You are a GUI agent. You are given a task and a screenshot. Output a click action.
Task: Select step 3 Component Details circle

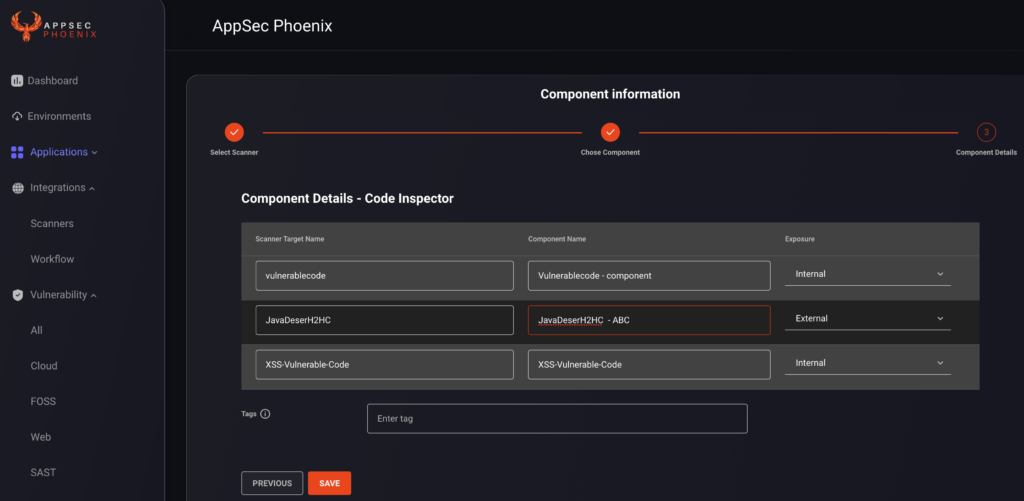(986, 133)
